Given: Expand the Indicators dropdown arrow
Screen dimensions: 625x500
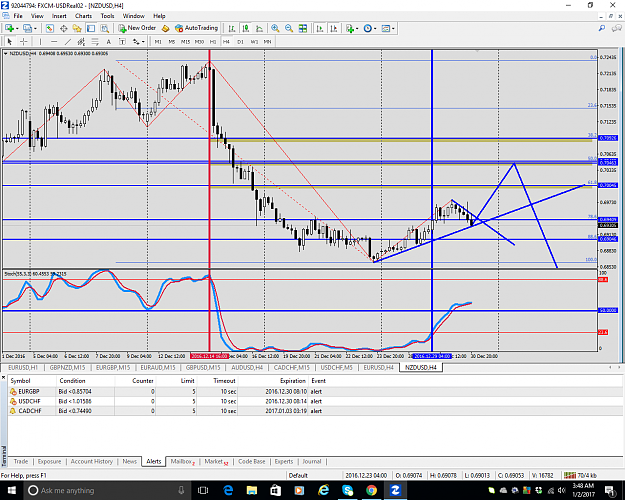Looking at the screenshot, I should click(357, 29).
